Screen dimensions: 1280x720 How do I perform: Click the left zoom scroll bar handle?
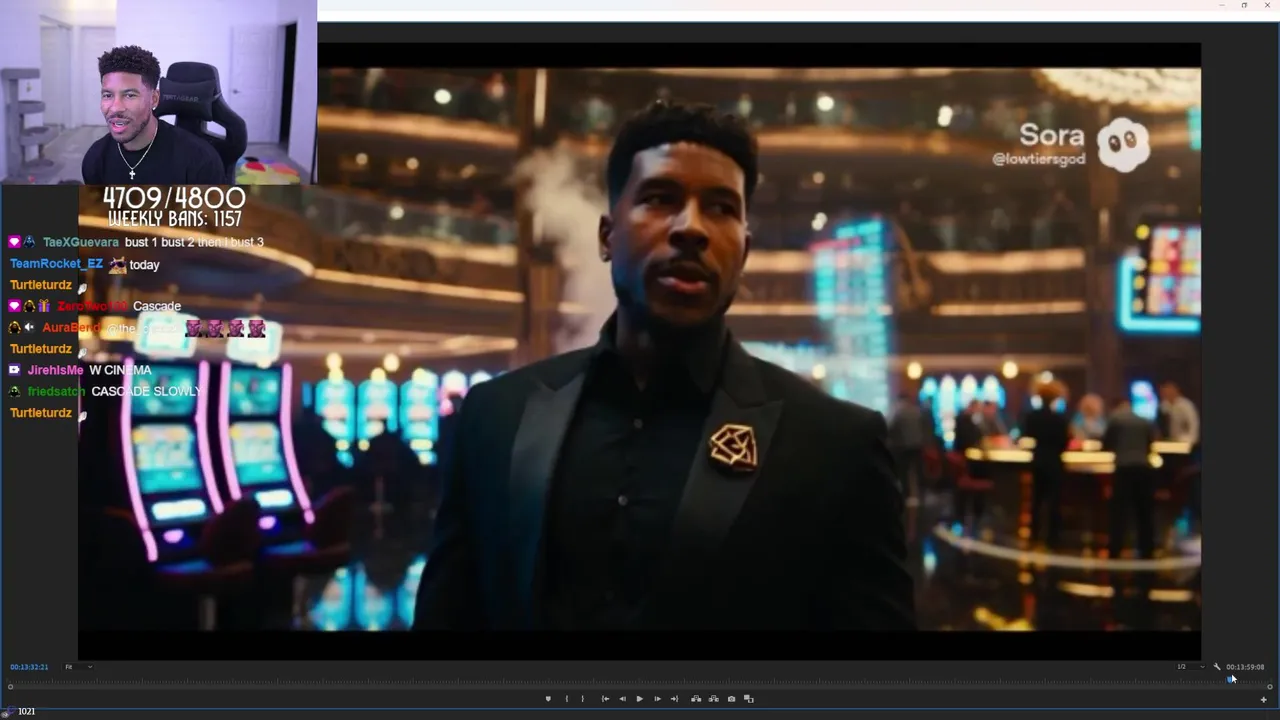(11, 686)
